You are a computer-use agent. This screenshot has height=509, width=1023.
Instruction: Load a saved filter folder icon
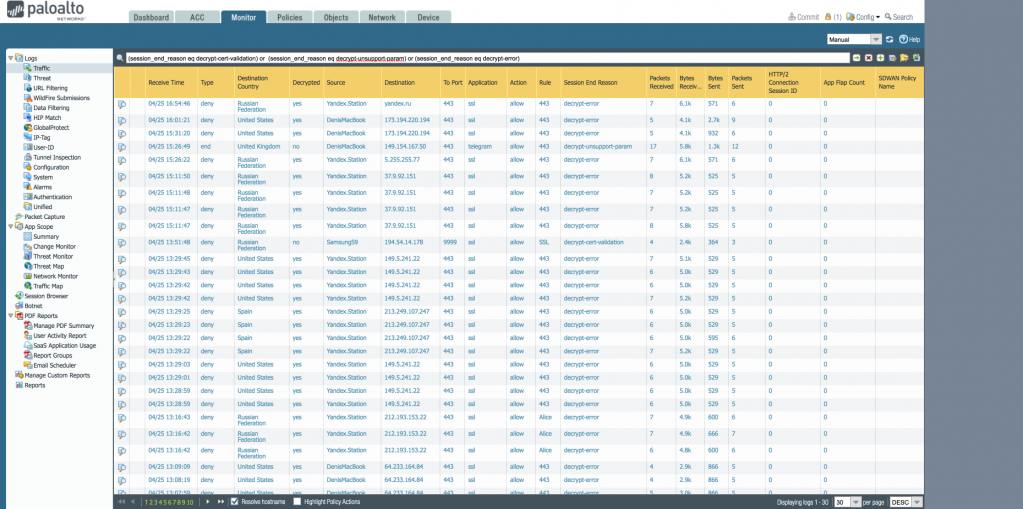[904, 58]
